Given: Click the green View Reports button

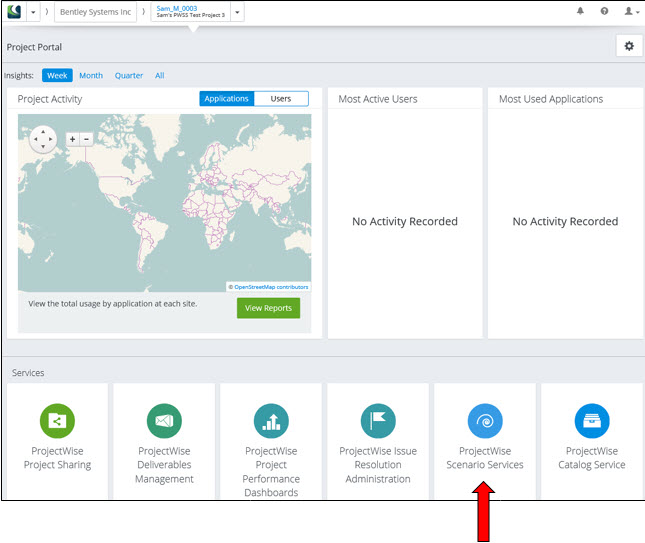Looking at the screenshot, I should (268, 308).
